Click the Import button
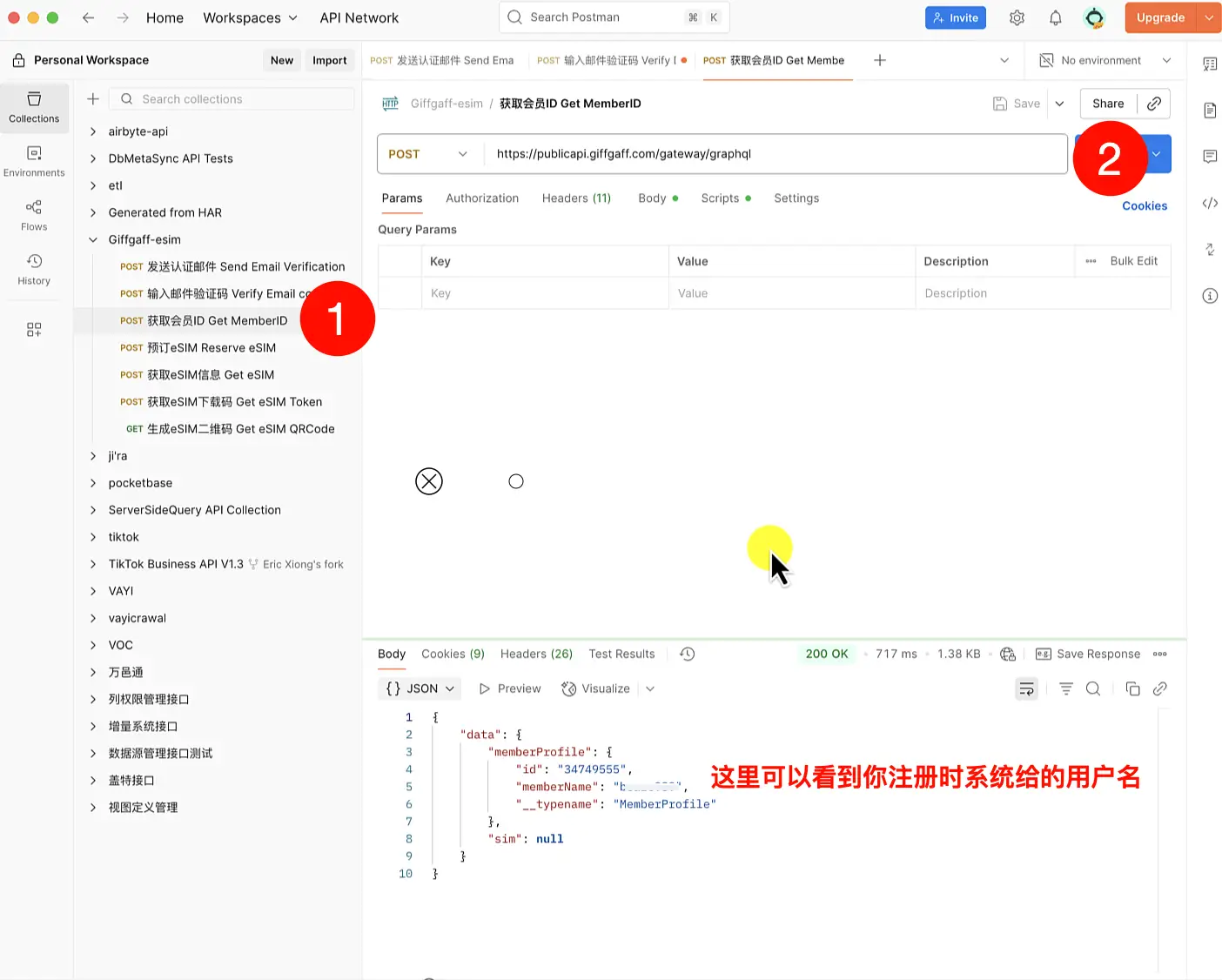The image size is (1222, 980). [x=330, y=60]
